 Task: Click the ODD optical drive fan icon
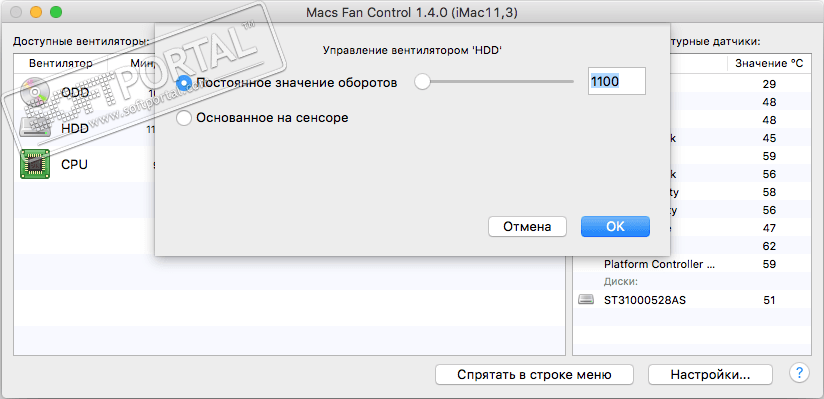point(35,93)
